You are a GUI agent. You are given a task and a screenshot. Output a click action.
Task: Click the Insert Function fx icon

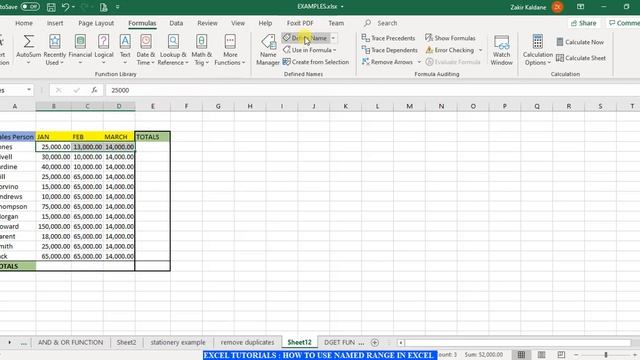94,90
